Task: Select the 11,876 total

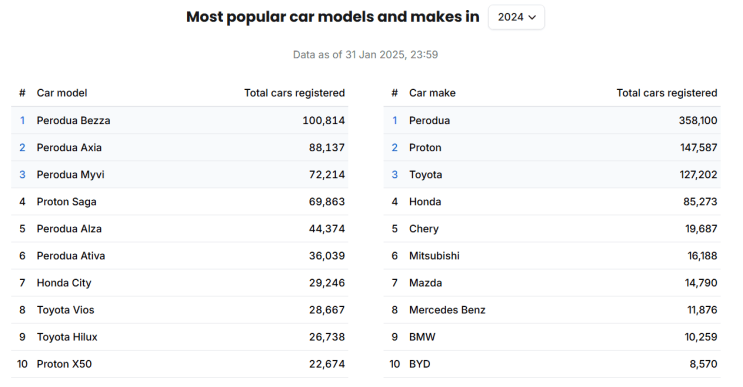Action: (702, 310)
